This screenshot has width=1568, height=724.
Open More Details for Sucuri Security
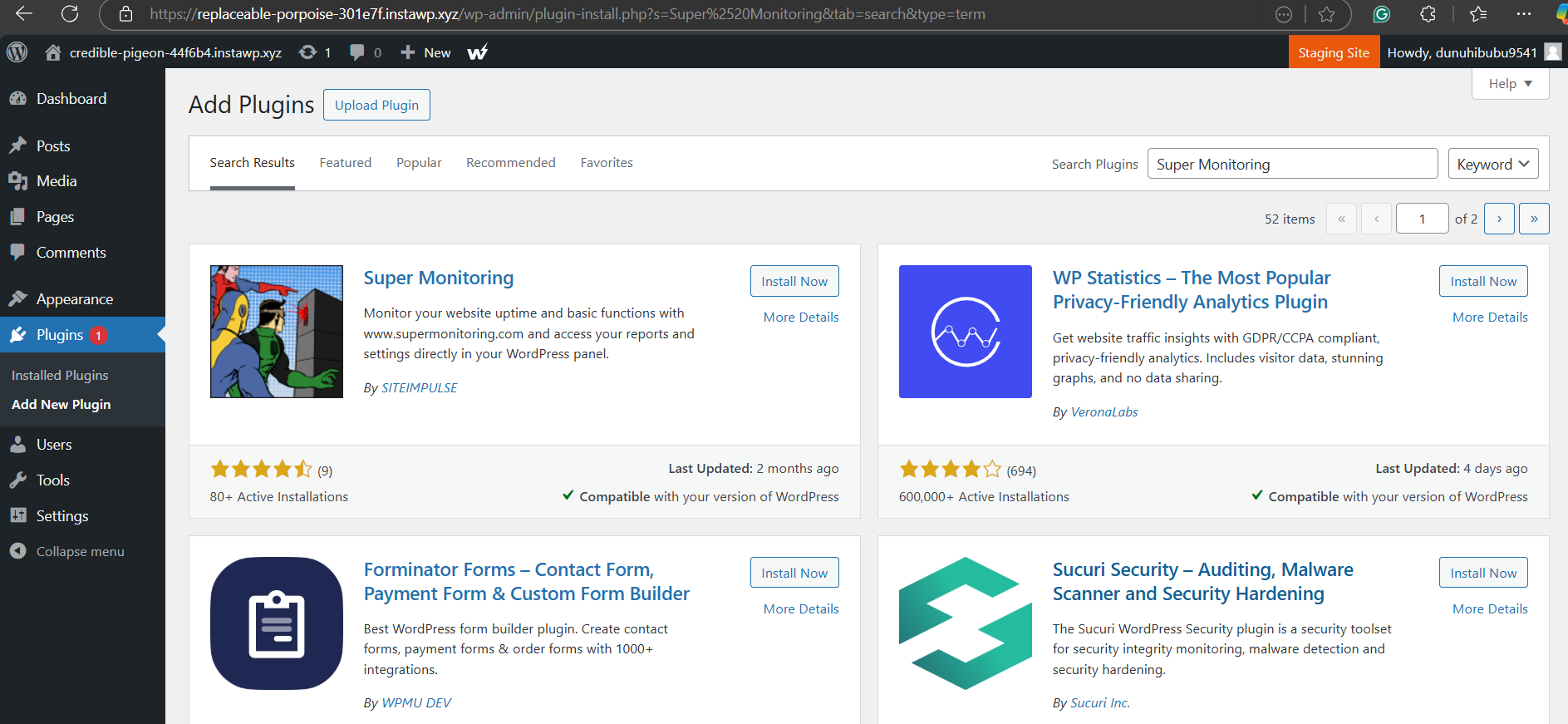tap(1490, 609)
